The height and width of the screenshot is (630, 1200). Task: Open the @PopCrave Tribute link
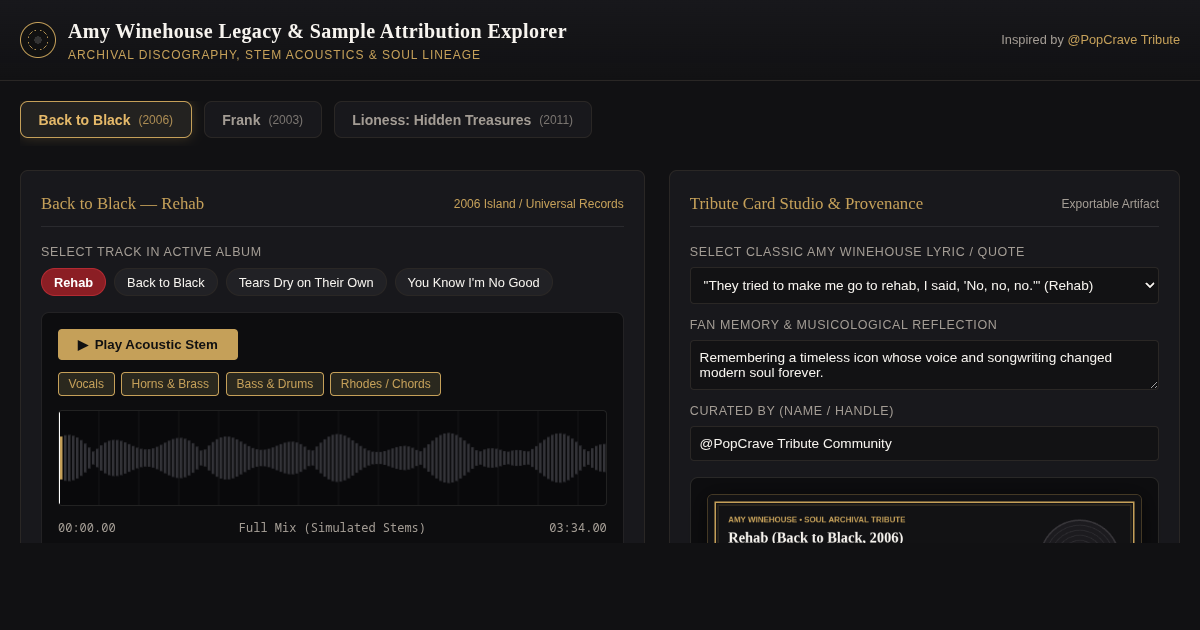[x=1123, y=40]
